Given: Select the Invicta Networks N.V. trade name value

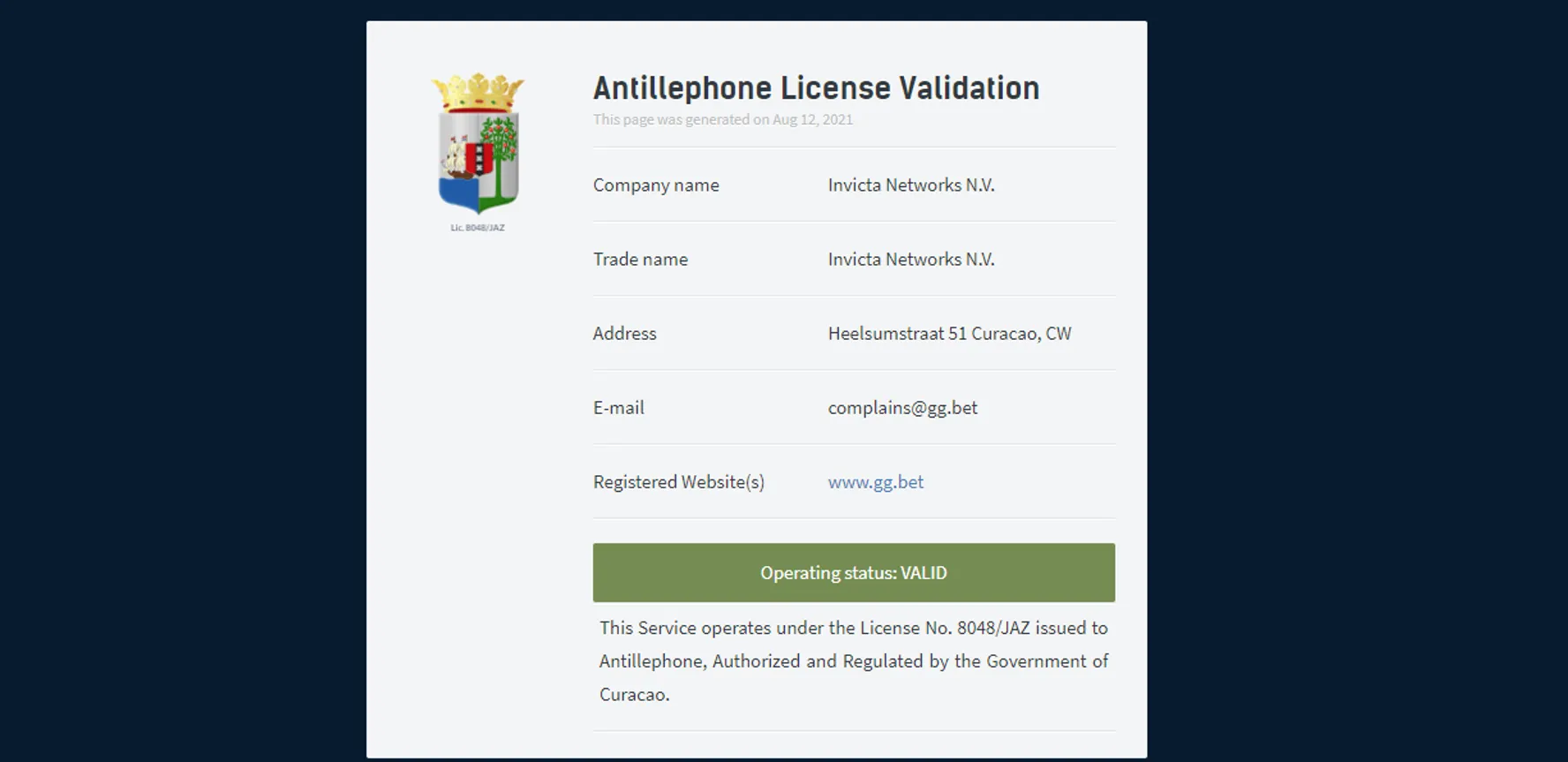Looking at the screenshot, I should pos(911,260).
